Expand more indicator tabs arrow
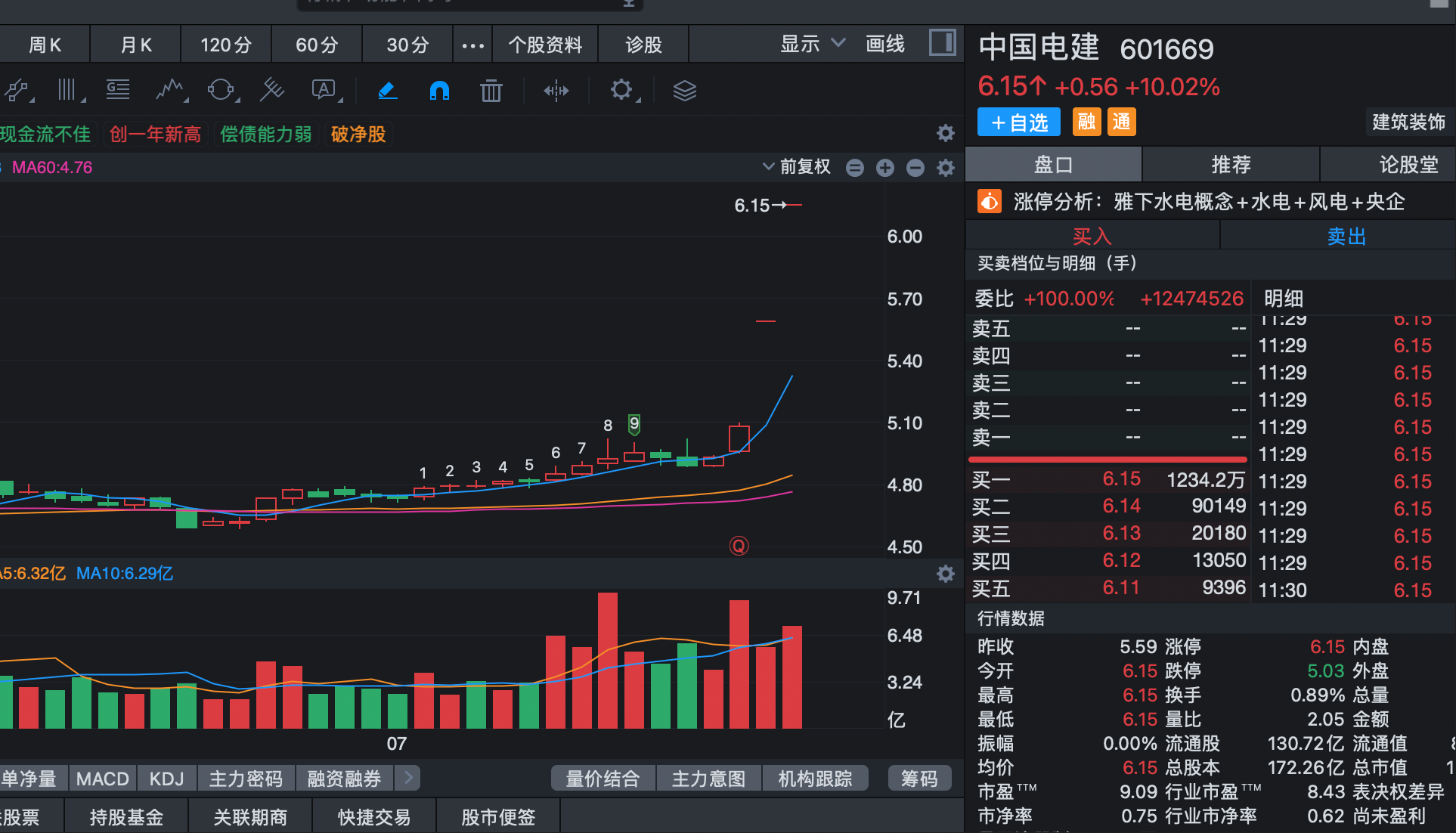1456x833 pixels. click(x=408, y=778)
